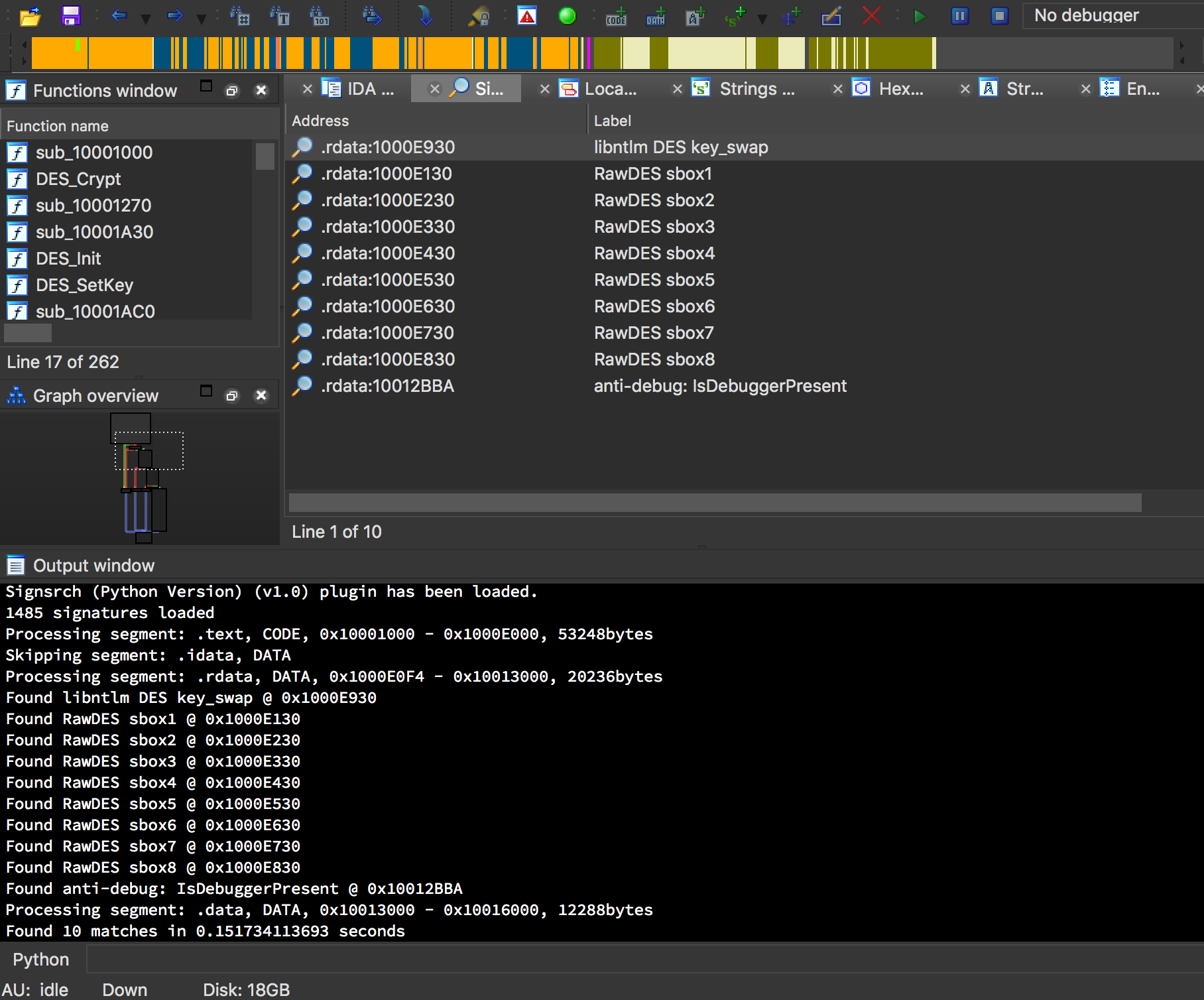Click the lock highlight marker icon

tap(478, 16)
